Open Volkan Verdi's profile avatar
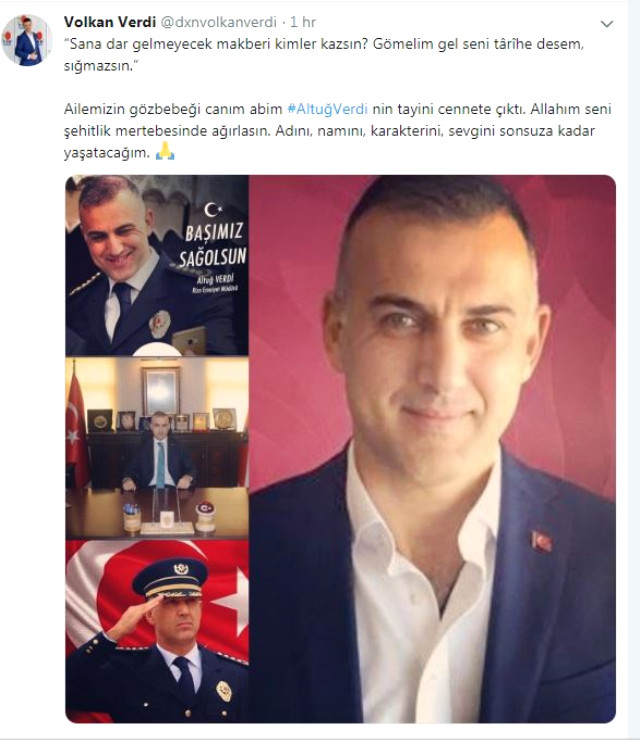The width and height of the screenshot is (640, 743). pyautogui.click(x=27, y=40)
